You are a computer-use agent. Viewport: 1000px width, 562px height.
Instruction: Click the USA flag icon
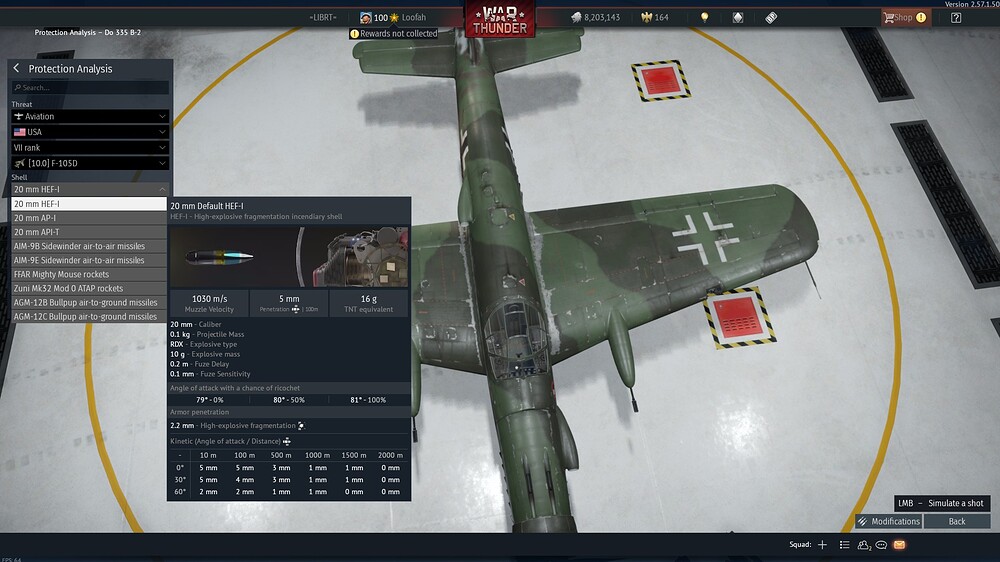coord(20,132)
